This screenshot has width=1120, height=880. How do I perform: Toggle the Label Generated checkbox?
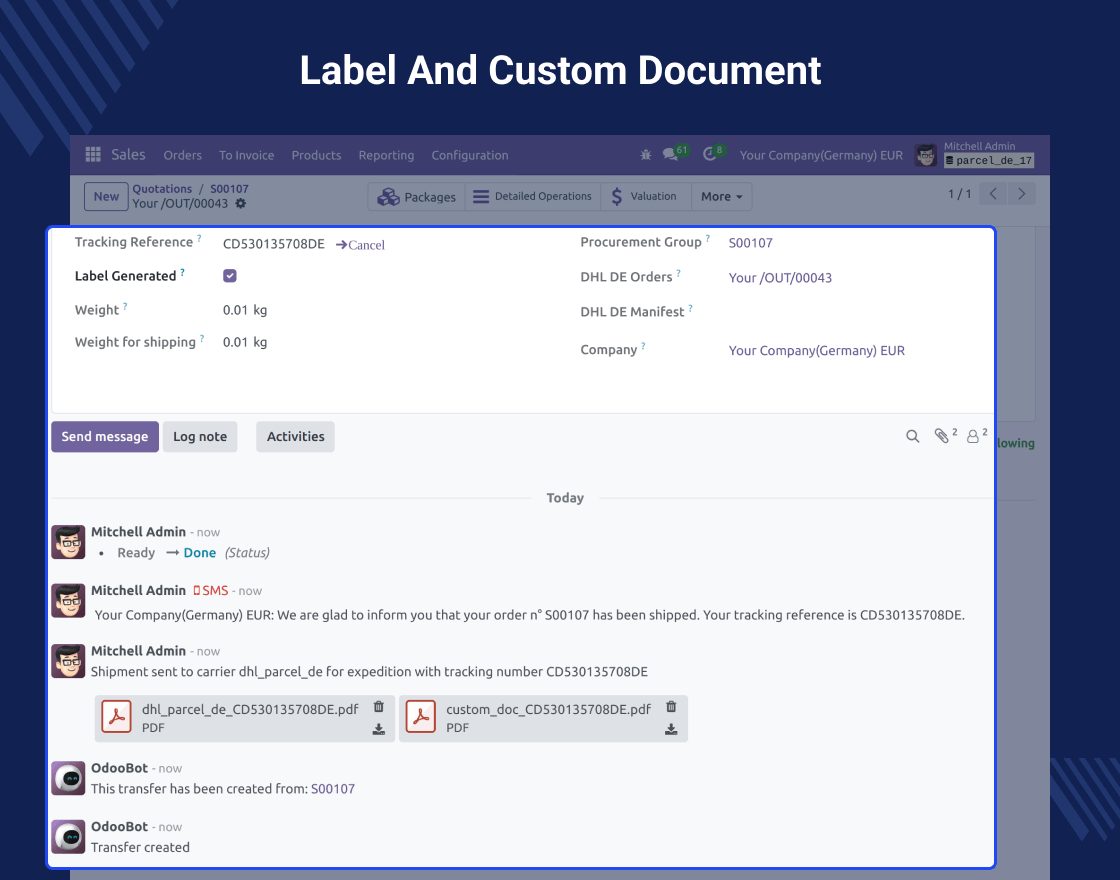pos(230,276)
